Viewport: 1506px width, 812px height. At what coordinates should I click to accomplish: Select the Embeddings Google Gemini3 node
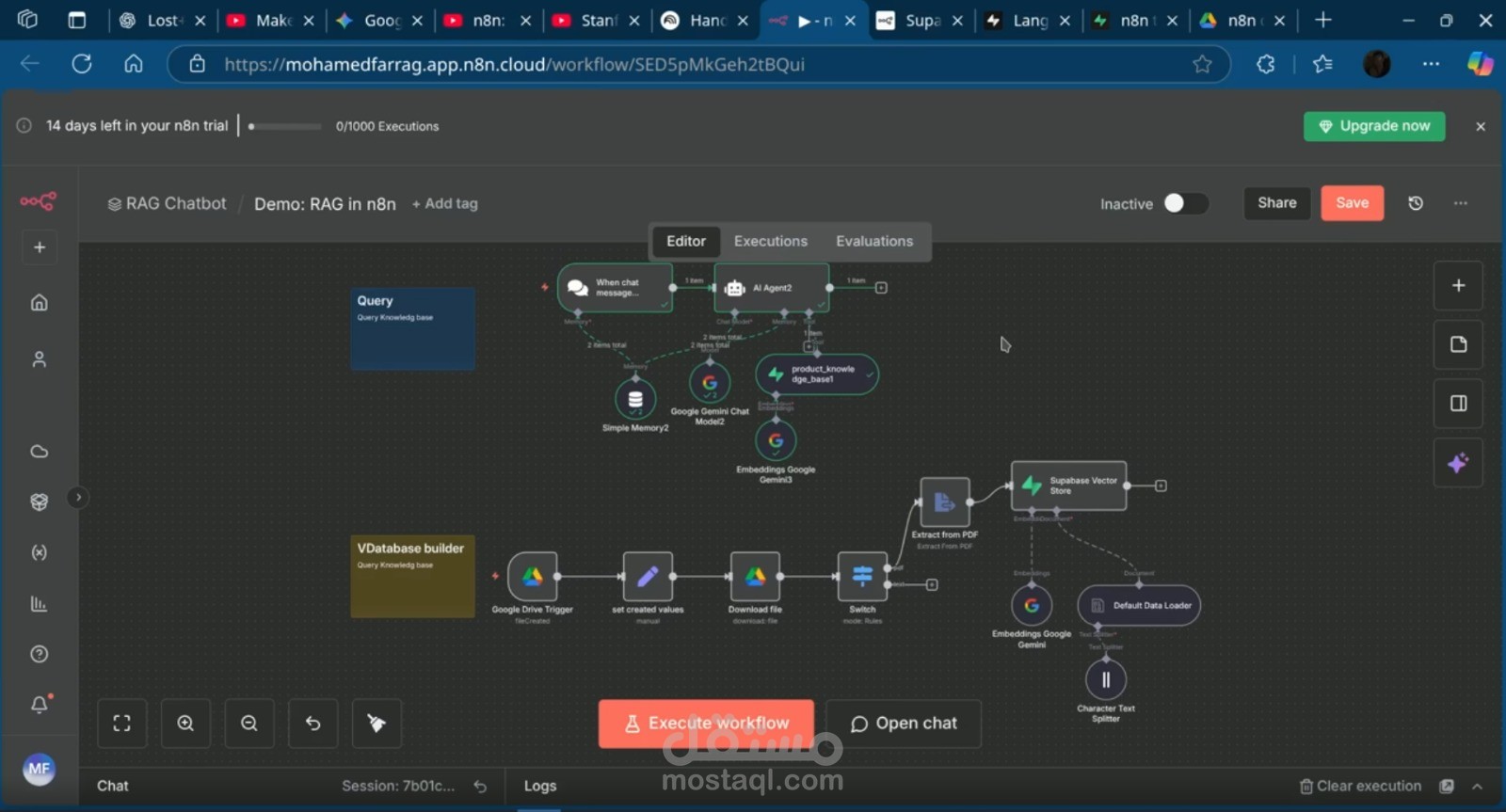point(776,440)
